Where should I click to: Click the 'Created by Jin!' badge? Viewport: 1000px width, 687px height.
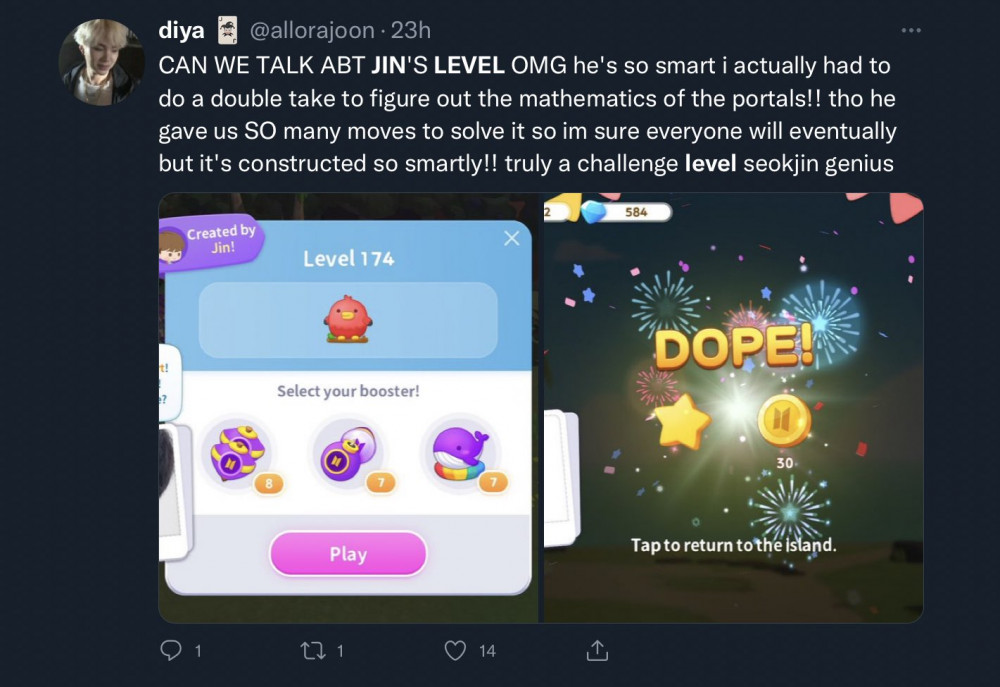click(x=210, y=243)
